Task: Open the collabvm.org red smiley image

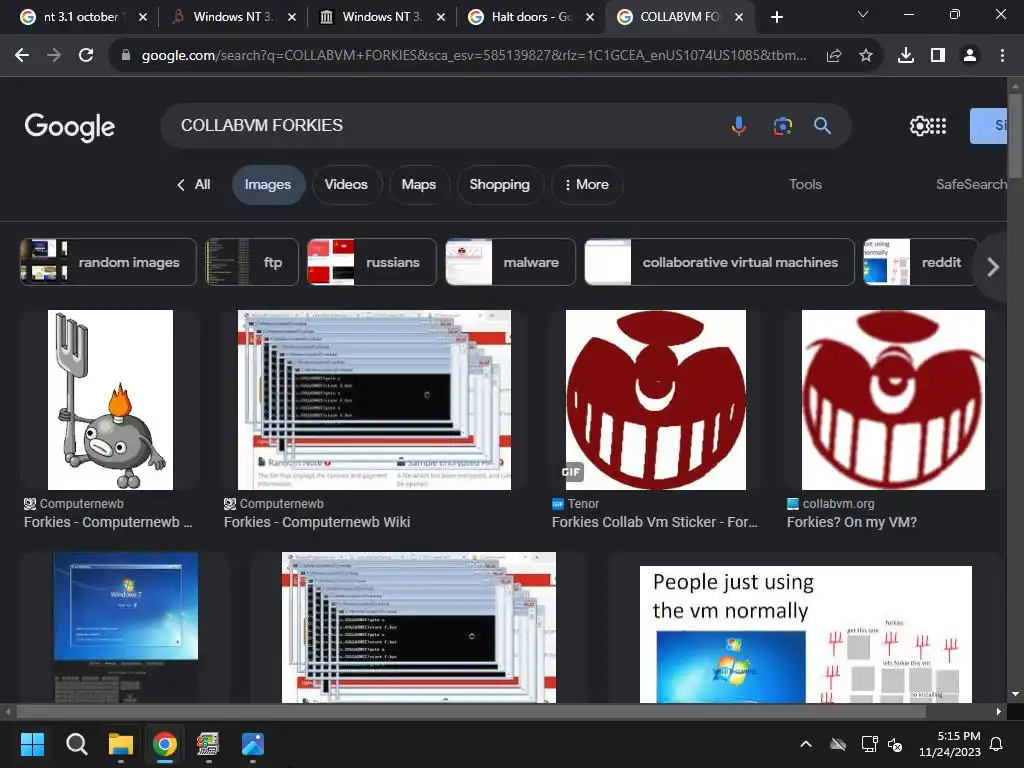Action: pos(893,400)
